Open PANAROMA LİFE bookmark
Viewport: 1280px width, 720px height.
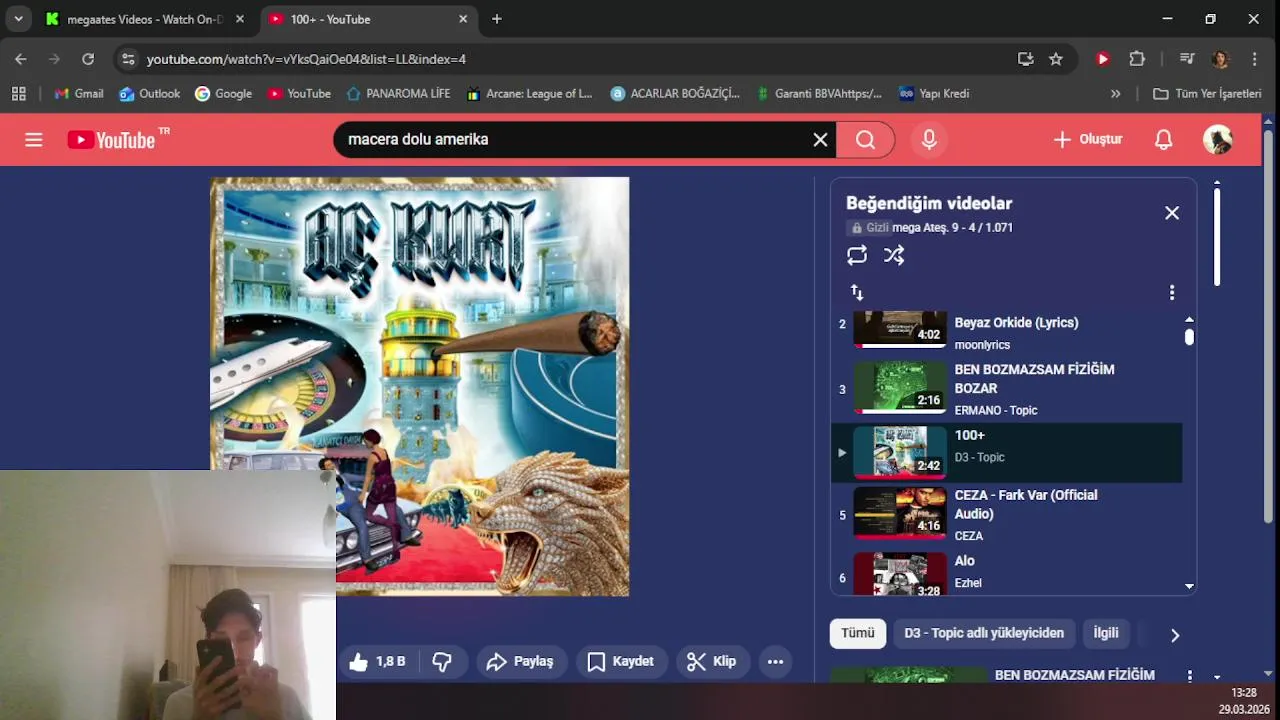[x=398, y=93]
